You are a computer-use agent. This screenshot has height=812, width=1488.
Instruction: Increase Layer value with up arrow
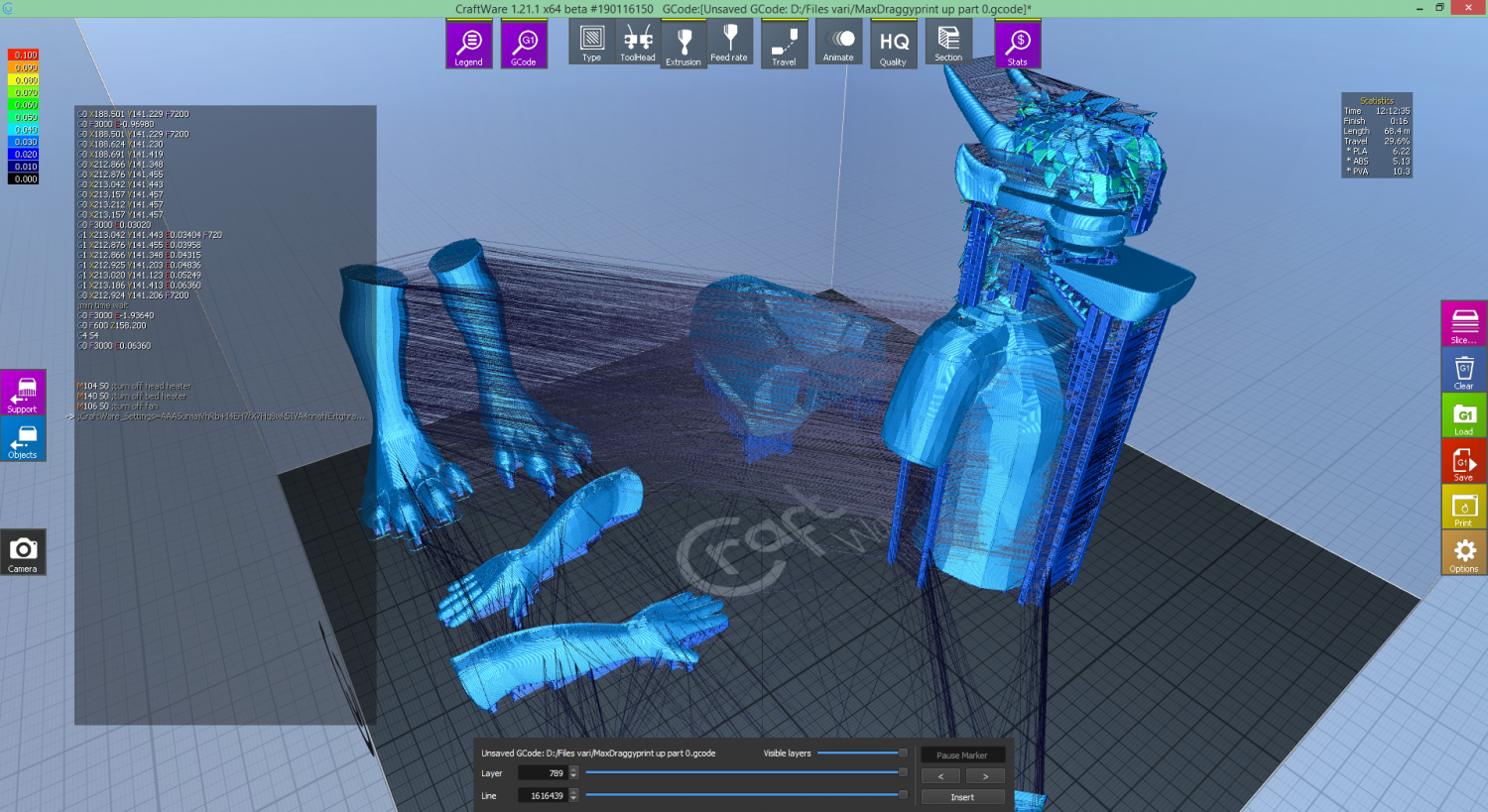click(x=573, y=770)
